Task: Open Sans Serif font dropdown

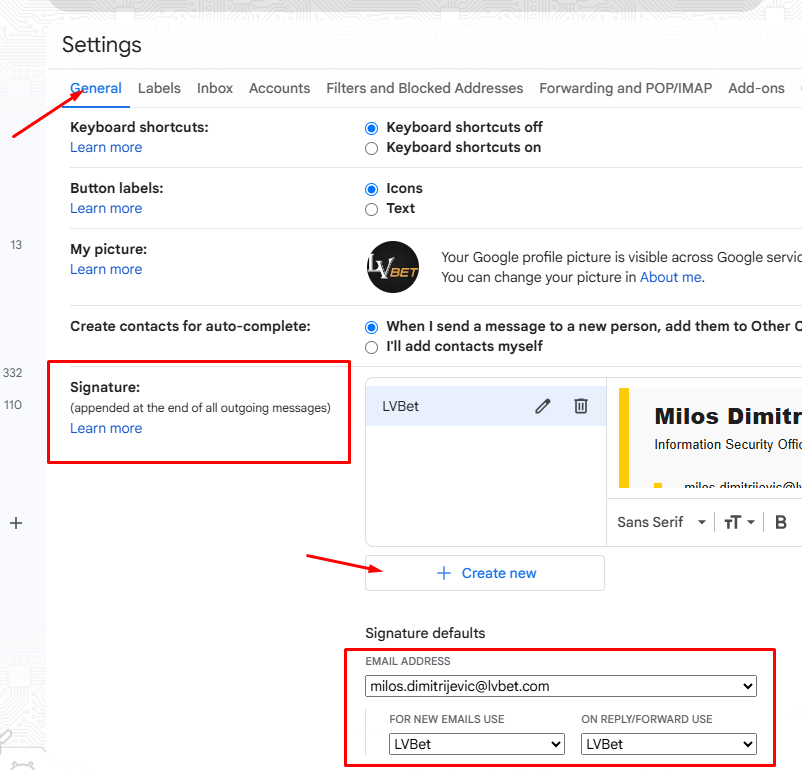Action: point(661,522)
